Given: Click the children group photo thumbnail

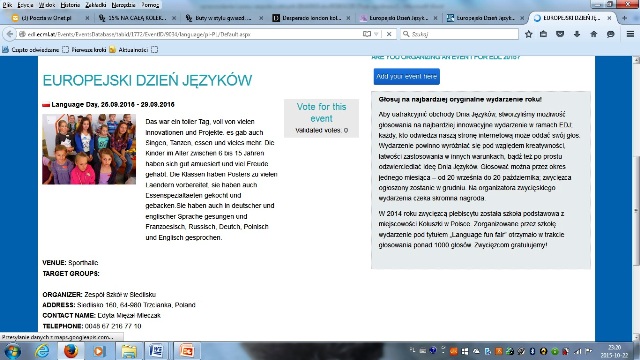Looking at the screenshot, I should (89, 149).
